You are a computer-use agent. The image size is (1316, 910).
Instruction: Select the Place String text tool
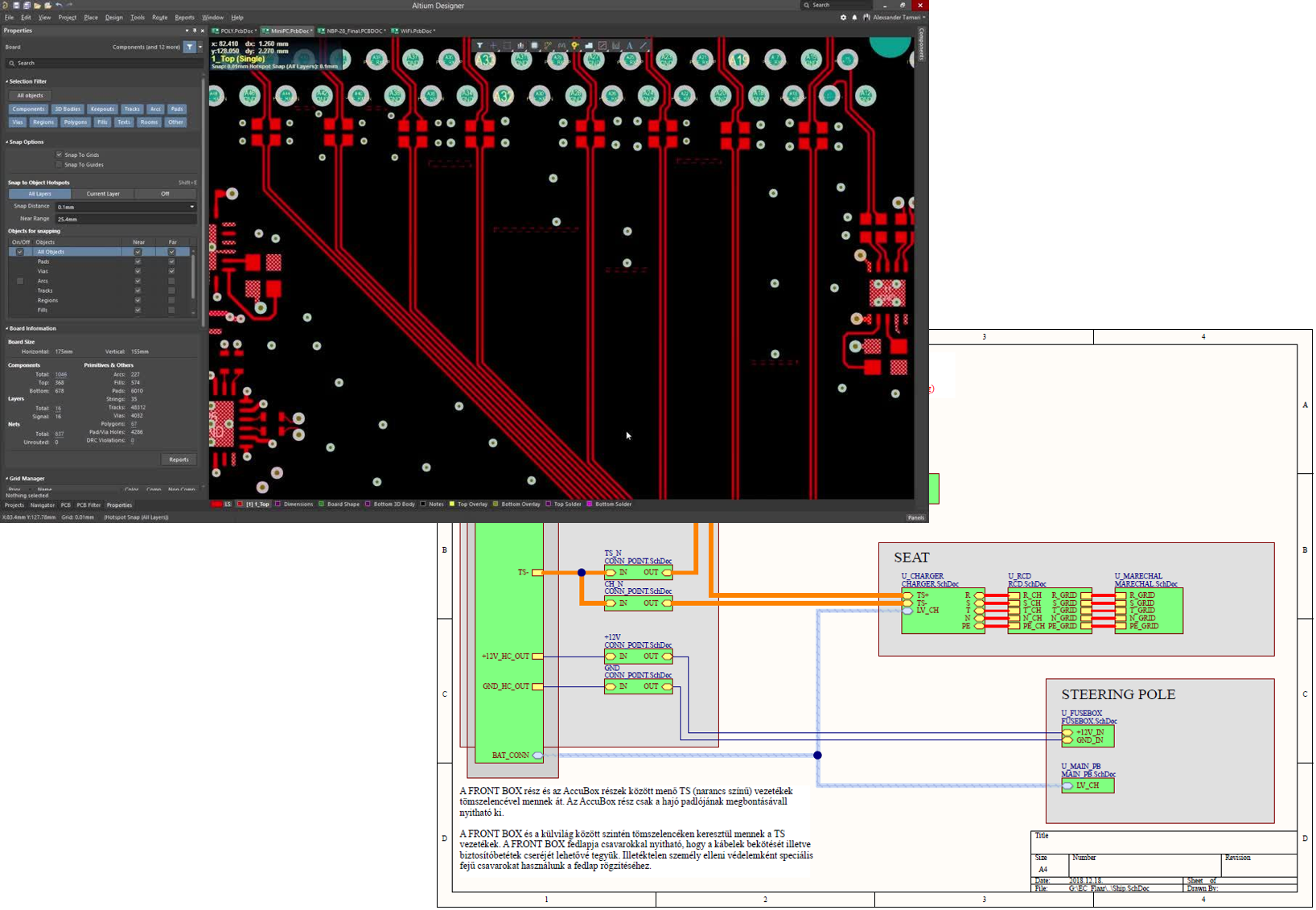pyautogui.click(x=630, y=46)
